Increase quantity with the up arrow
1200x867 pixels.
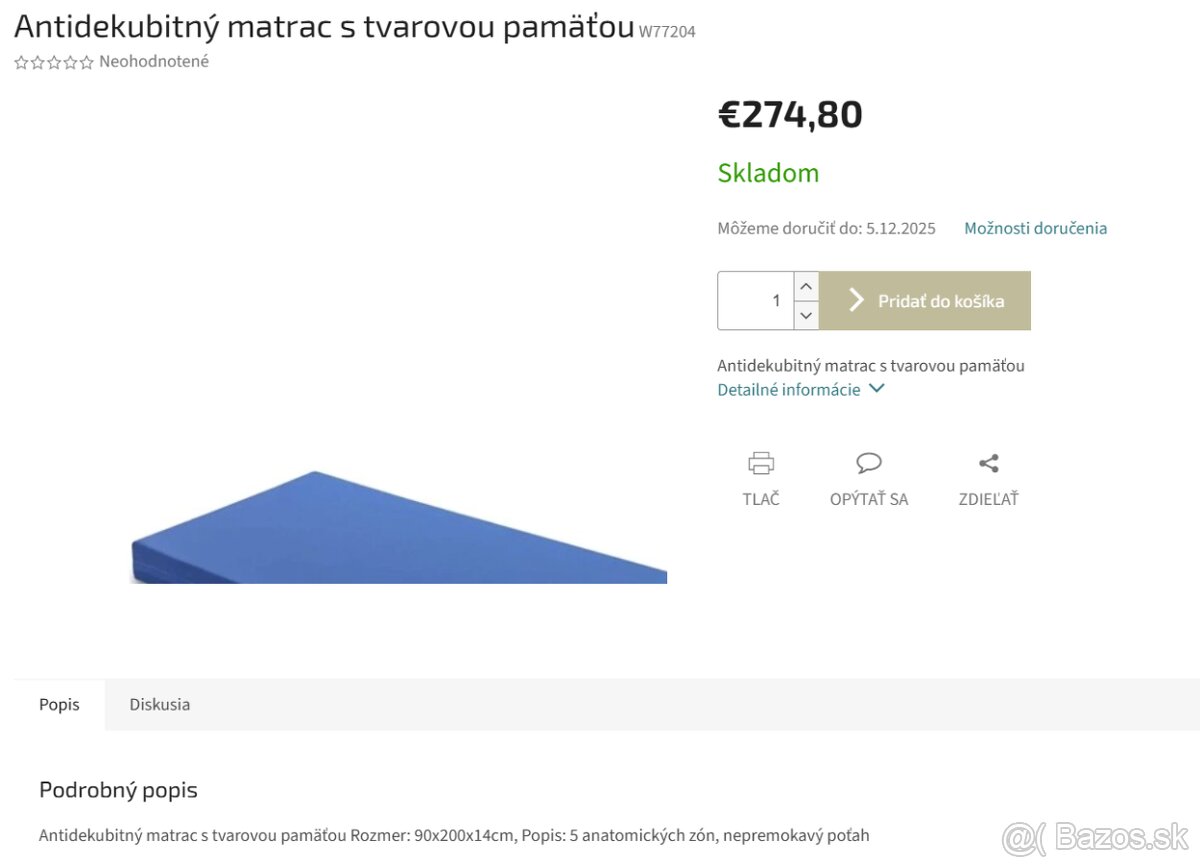pos(806,286)
